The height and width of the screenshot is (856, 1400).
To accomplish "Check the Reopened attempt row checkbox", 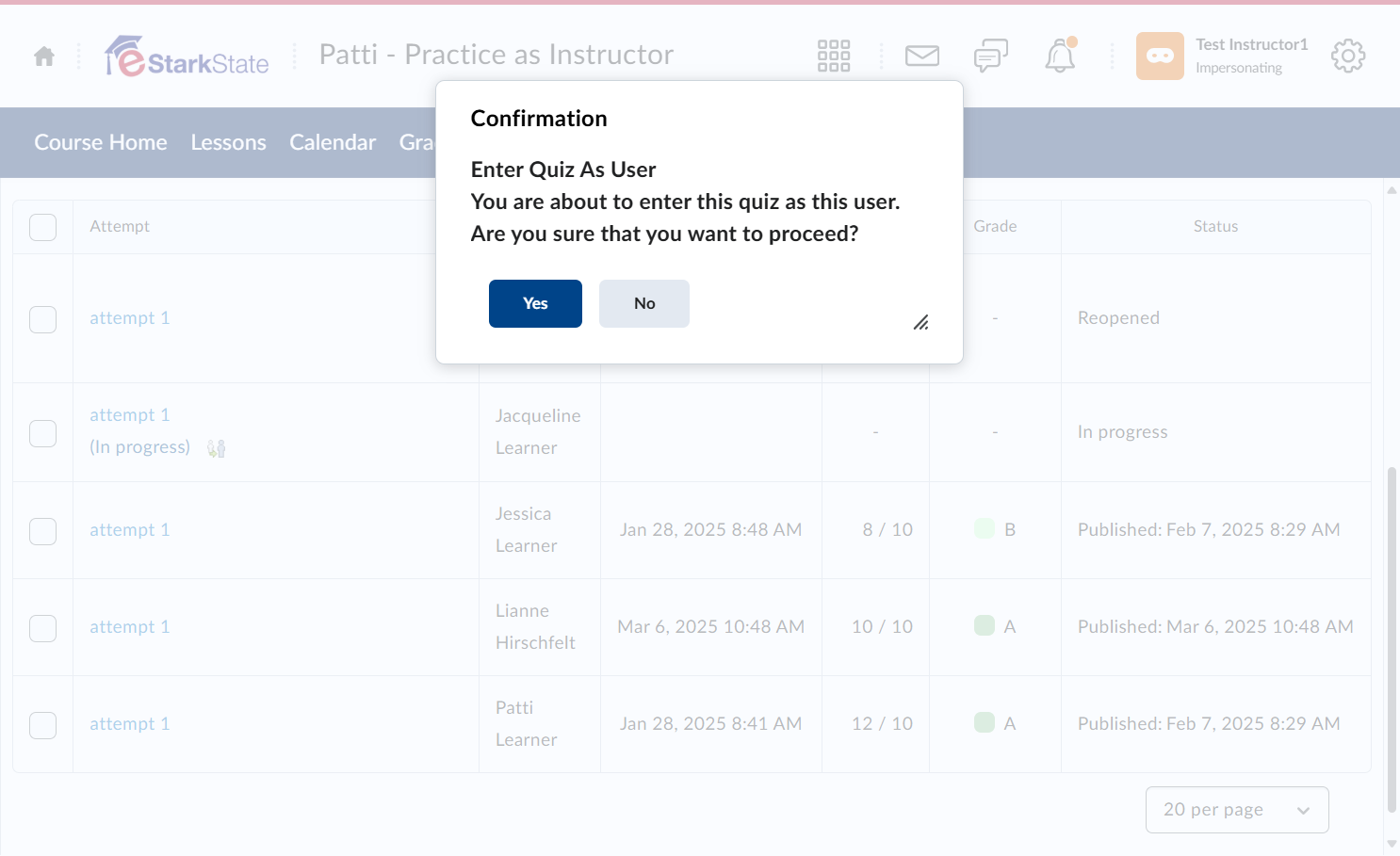I will point(42,319).
